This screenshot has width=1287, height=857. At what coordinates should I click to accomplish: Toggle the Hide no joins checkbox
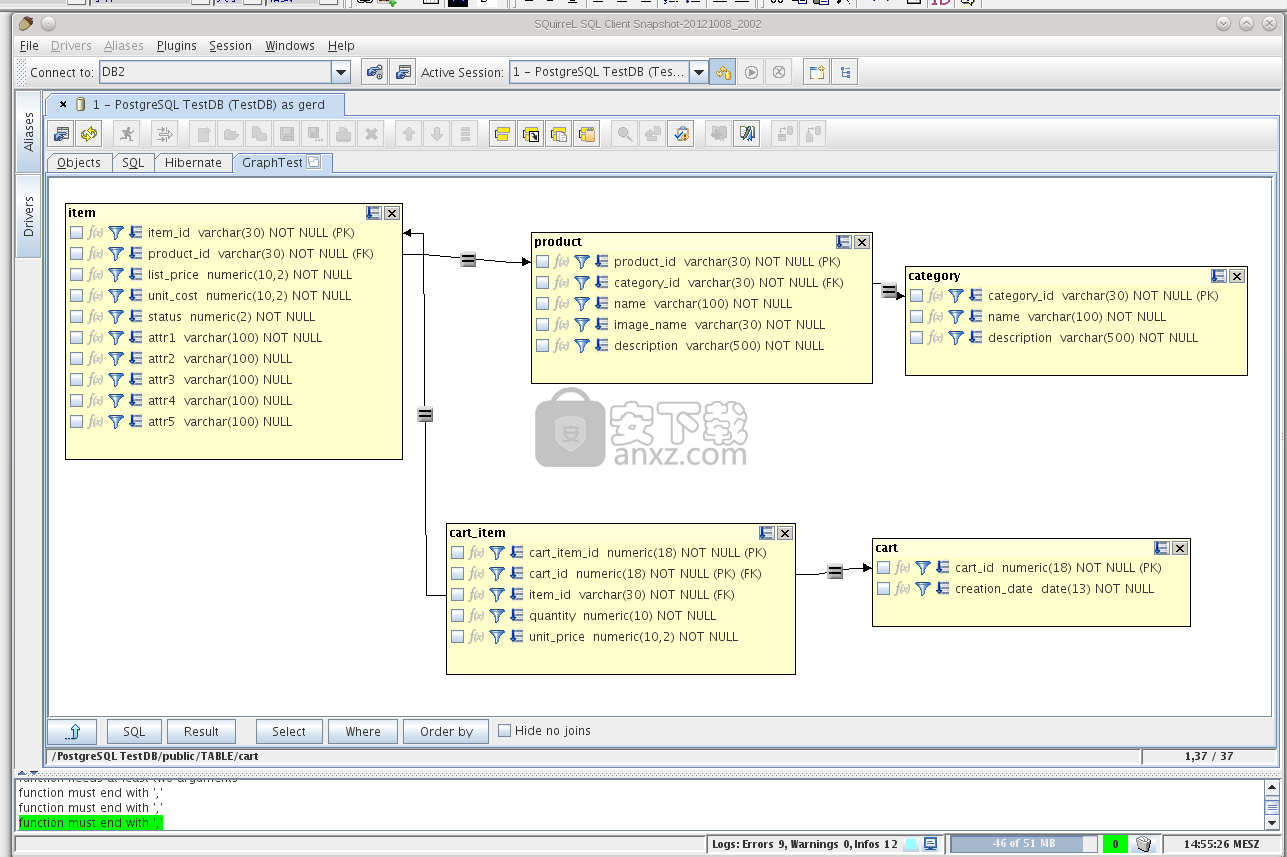(505, 730)
